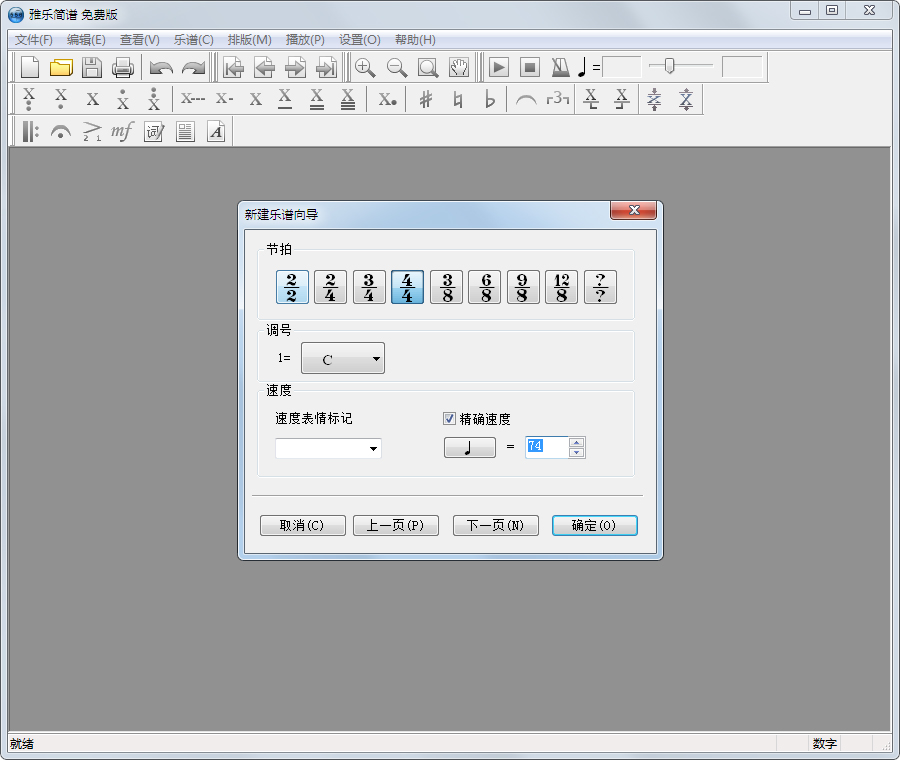This screenshot has width=900, height=760.
Task: Select the flat accidental tool
Action: (x=489, y=99)
